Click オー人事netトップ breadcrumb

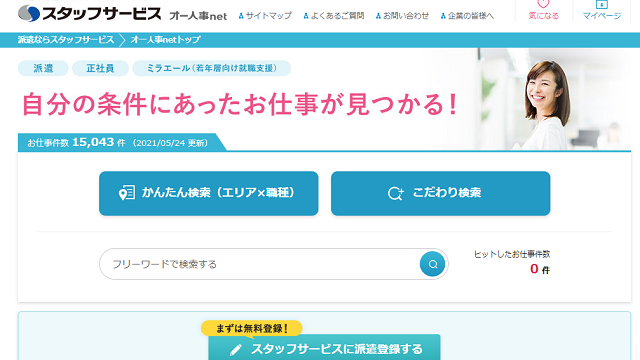click(165, 40)
